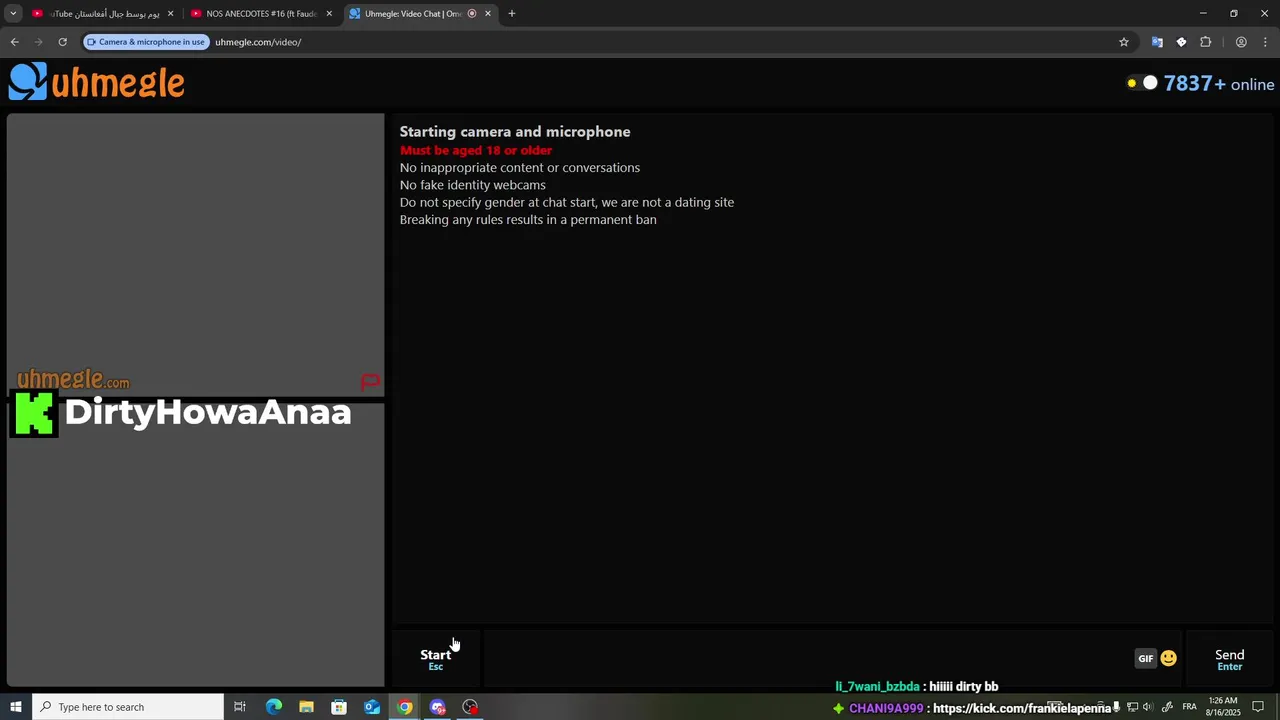Launch Microsoft Edge from taskbar
This screenshot has height=720, width=1280.
click(x=273, y=707)
